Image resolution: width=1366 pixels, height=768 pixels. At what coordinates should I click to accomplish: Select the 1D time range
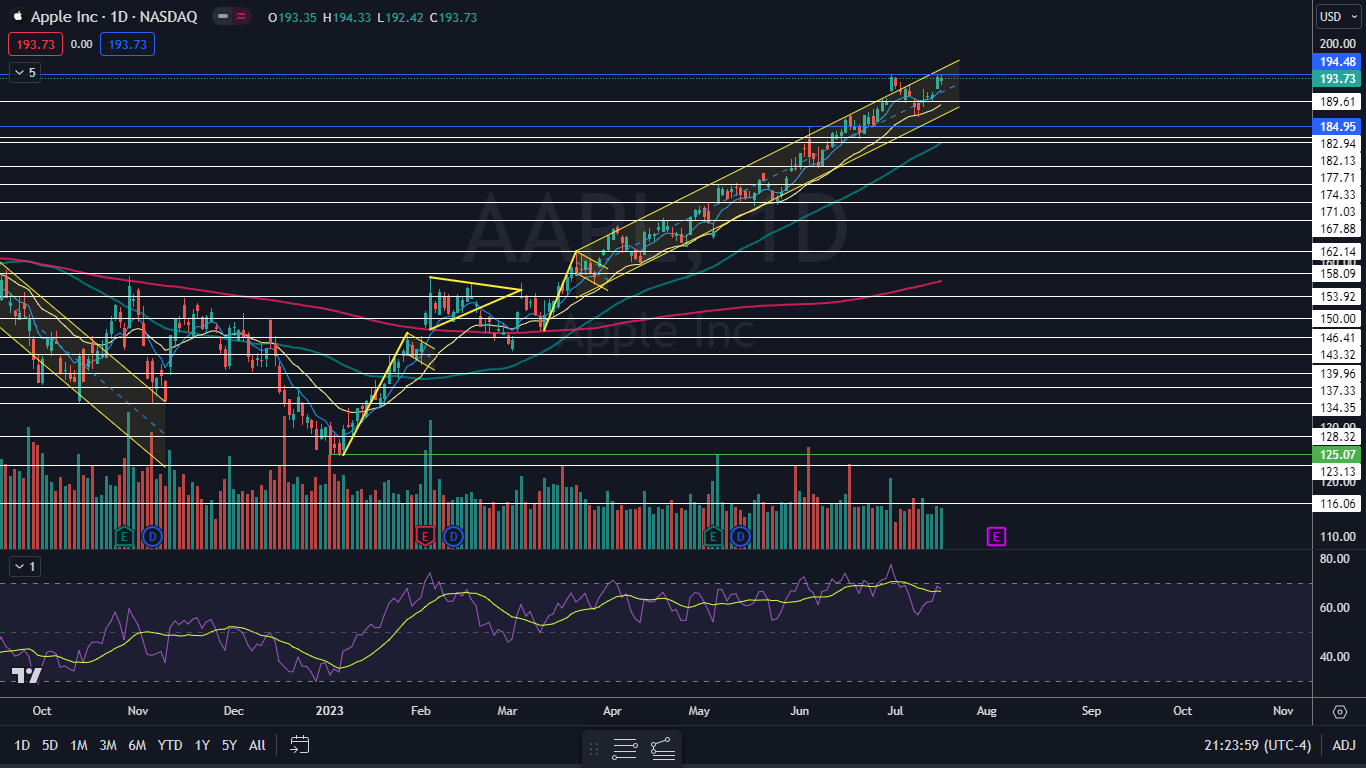21,745
